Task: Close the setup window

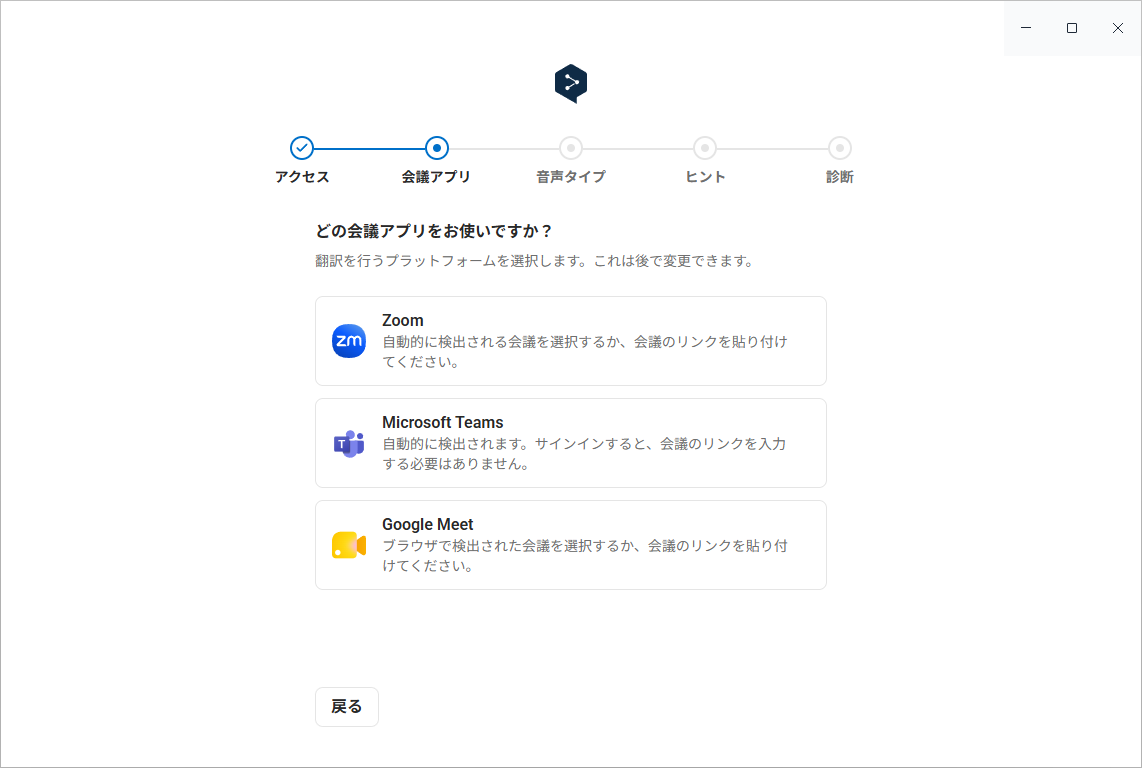Action: click(1118, 28)
